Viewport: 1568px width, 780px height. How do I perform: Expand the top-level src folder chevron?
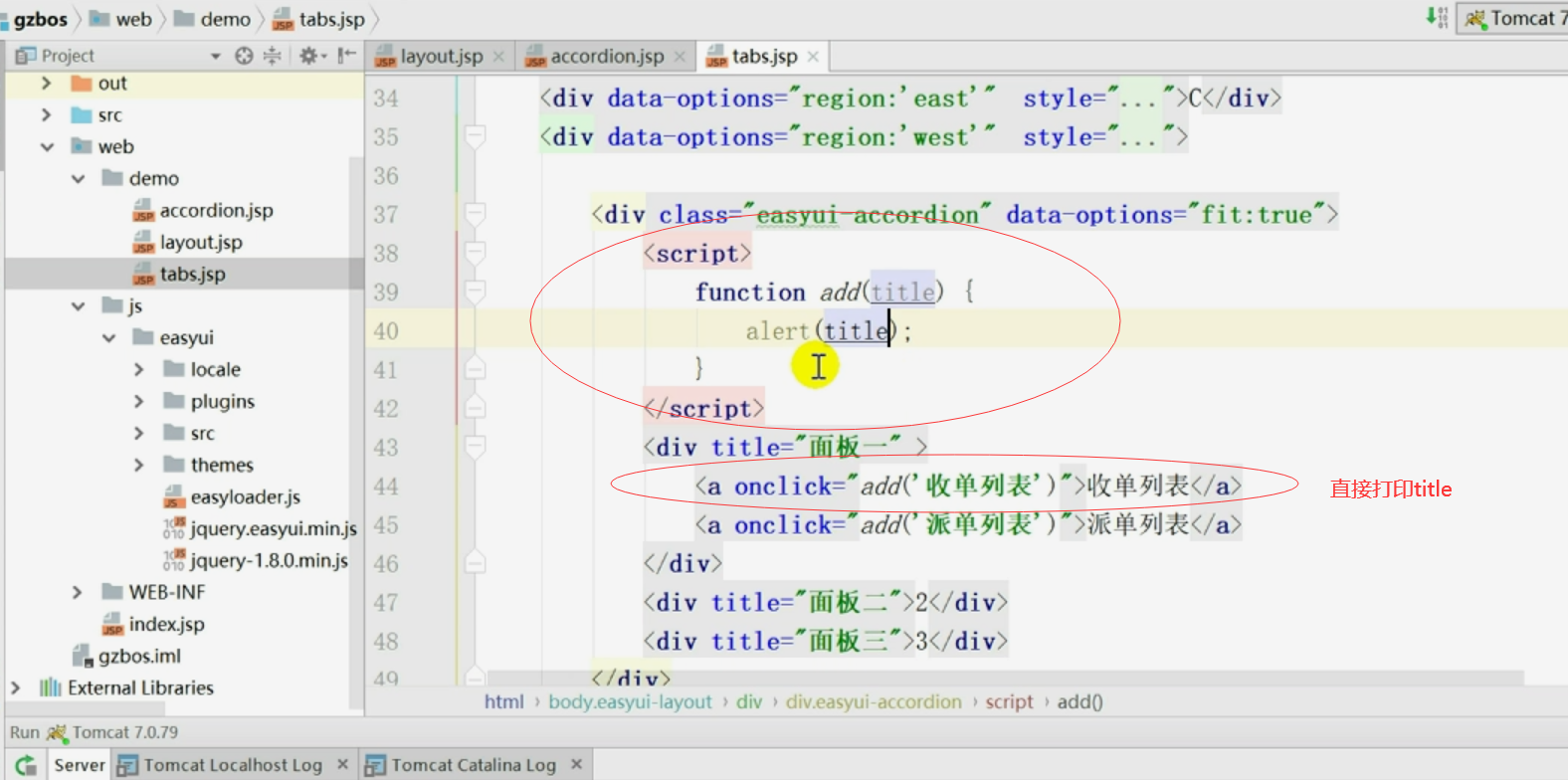pyautogui.click(x=46, y=115)
